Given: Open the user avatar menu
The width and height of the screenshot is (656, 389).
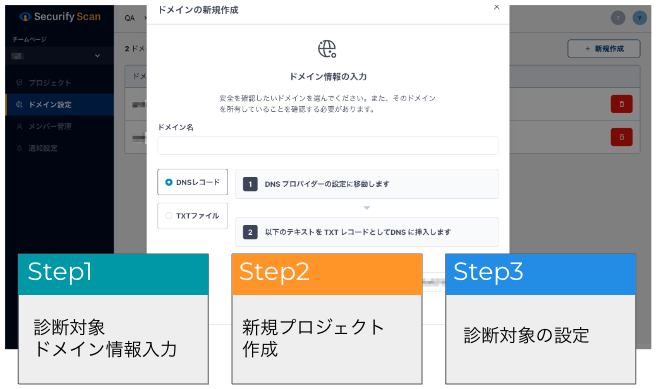Looking at the screenshot, I should click(x=639, y=18).
